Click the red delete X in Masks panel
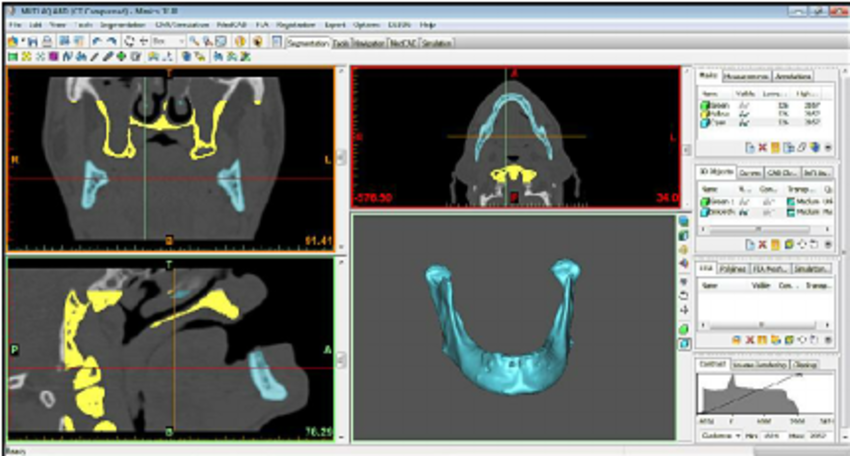 tap(761, 147)
